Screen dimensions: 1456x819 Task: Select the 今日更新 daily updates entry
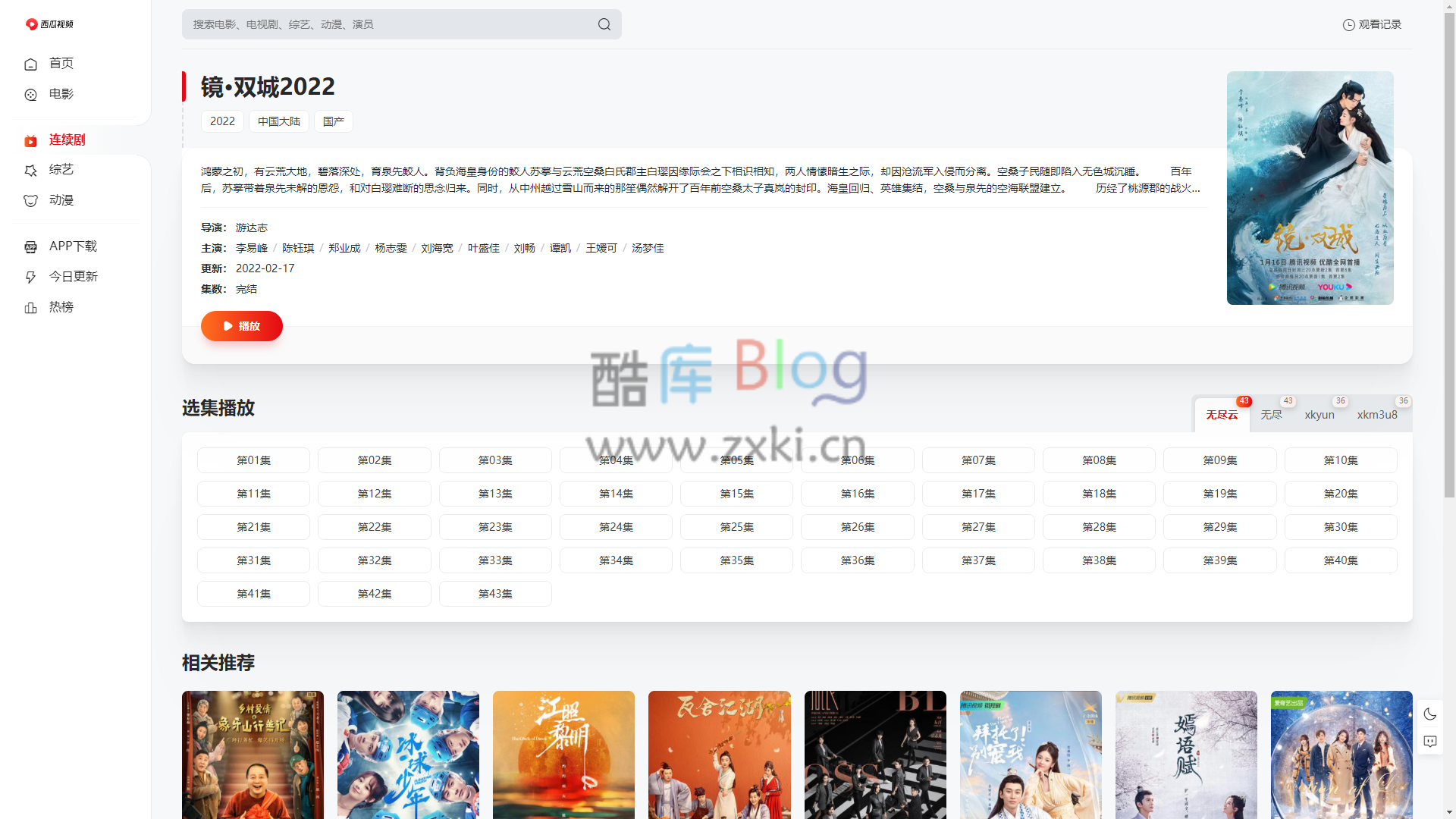[73, 276]
